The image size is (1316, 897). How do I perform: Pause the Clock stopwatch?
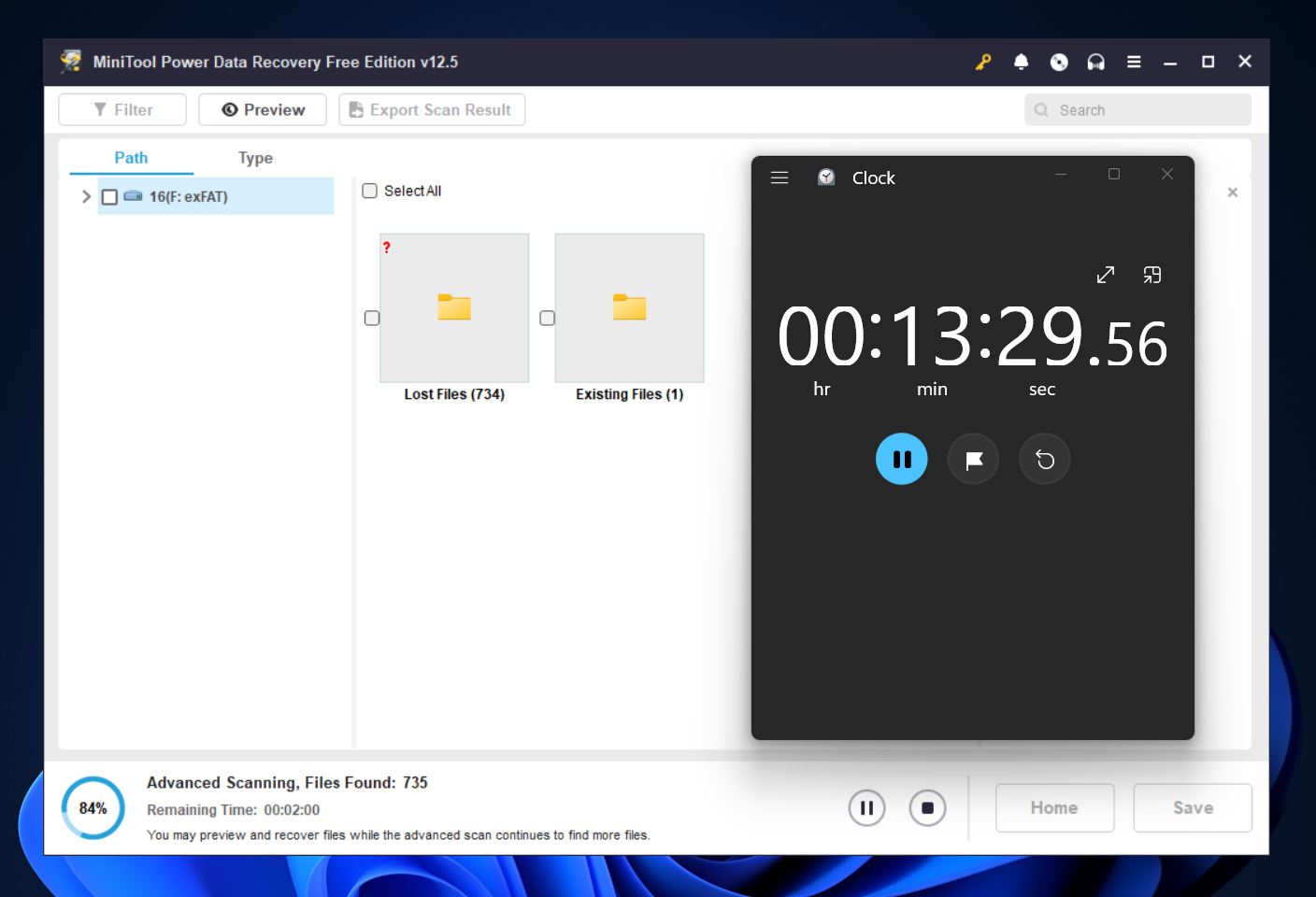point(901,459)
